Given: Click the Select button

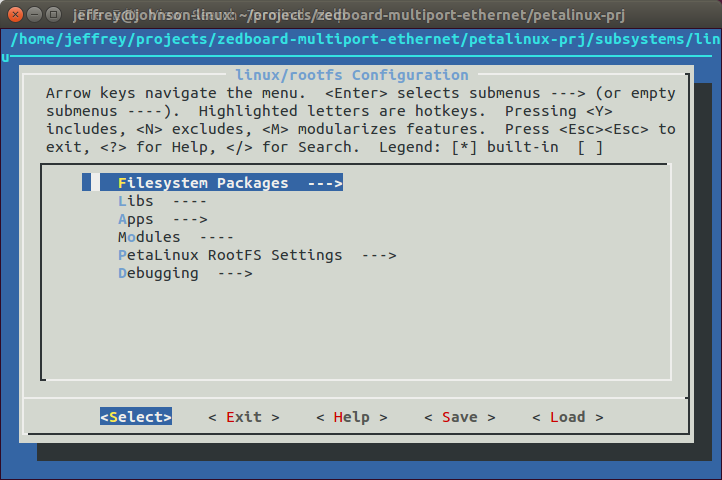Looking at the screenshot, I should pyautogui.click(x=136, y=417).
